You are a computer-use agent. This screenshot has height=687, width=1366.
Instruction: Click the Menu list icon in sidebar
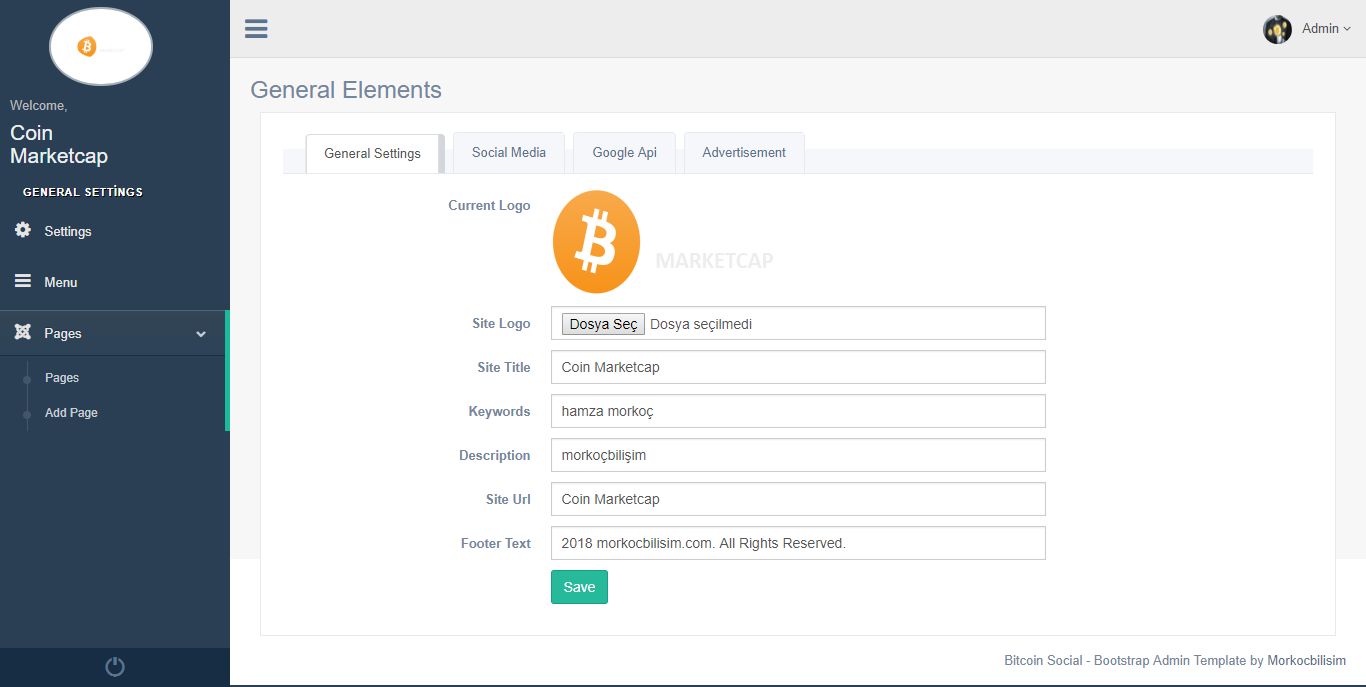[23, 282]
